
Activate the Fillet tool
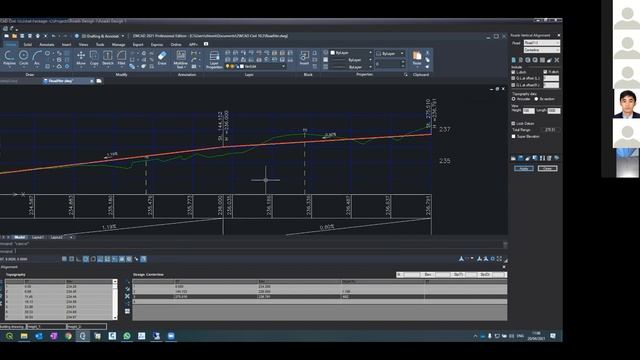(121, 58)
